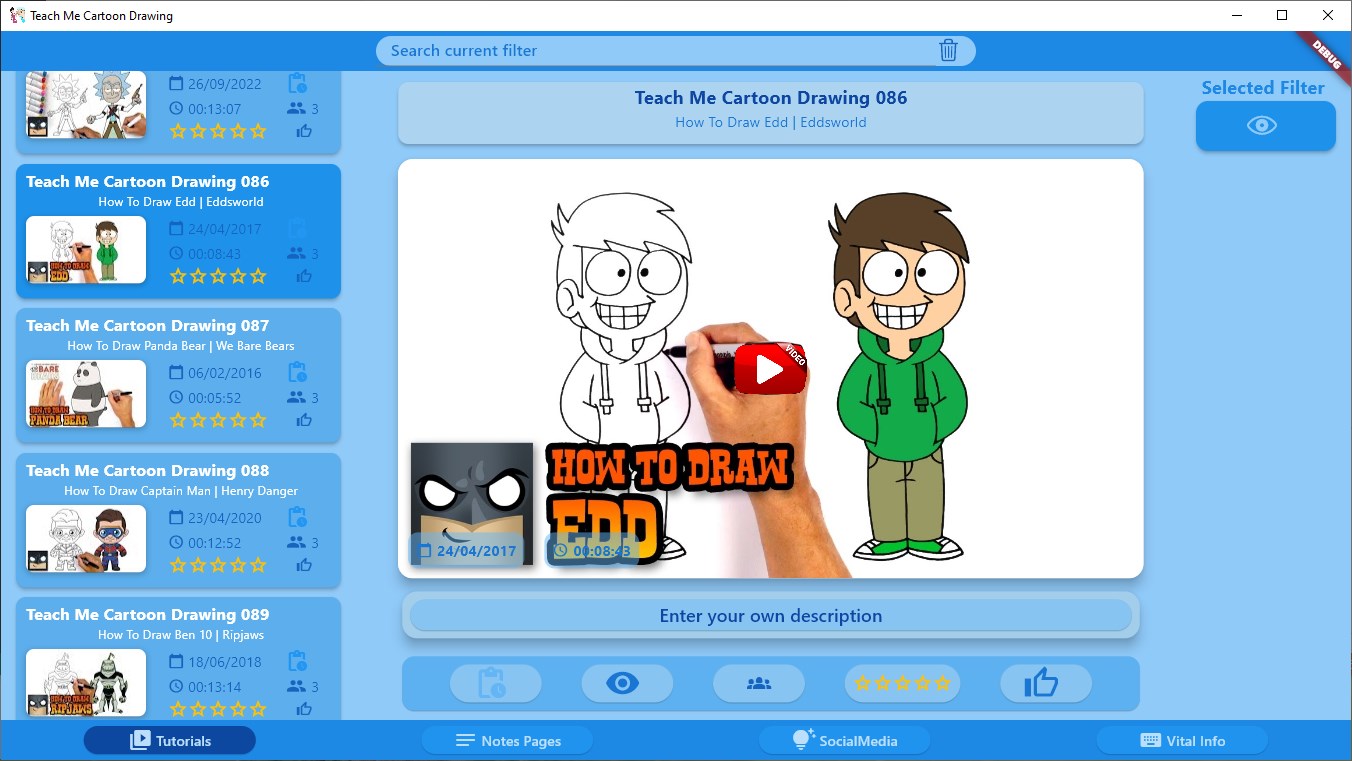Click the people button below the description field

pyautogui.click(x=759, y=684)
